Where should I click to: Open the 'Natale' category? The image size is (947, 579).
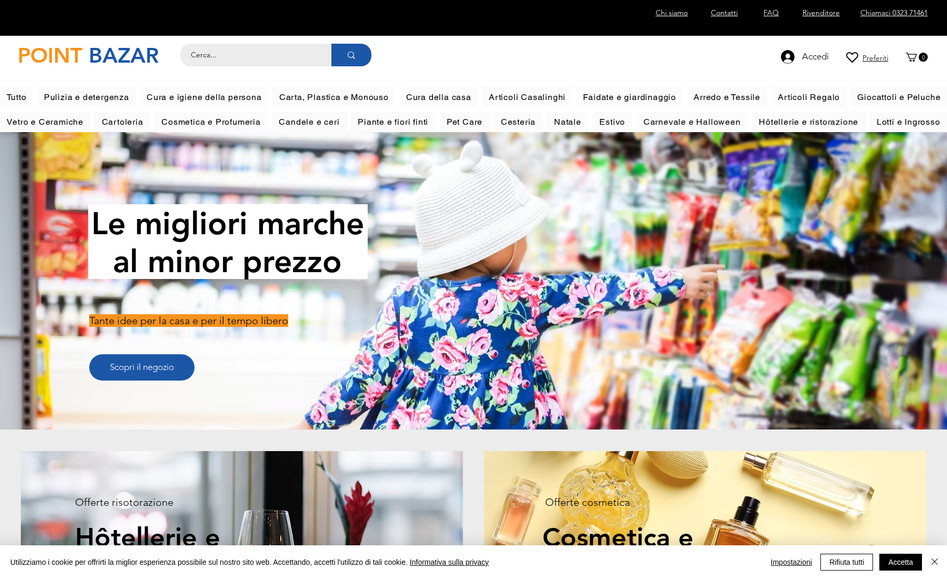click(567, 121)
